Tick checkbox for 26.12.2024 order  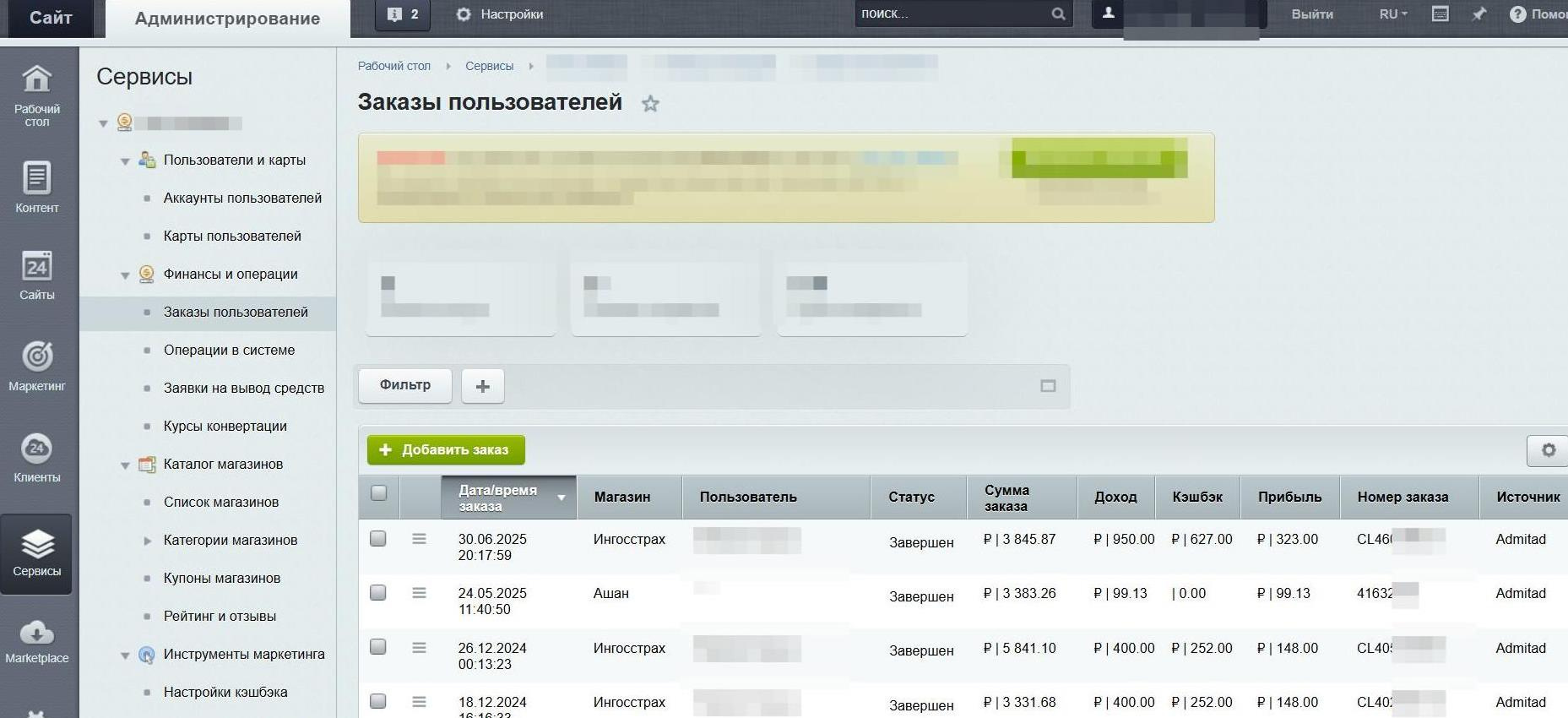[378, 647]
